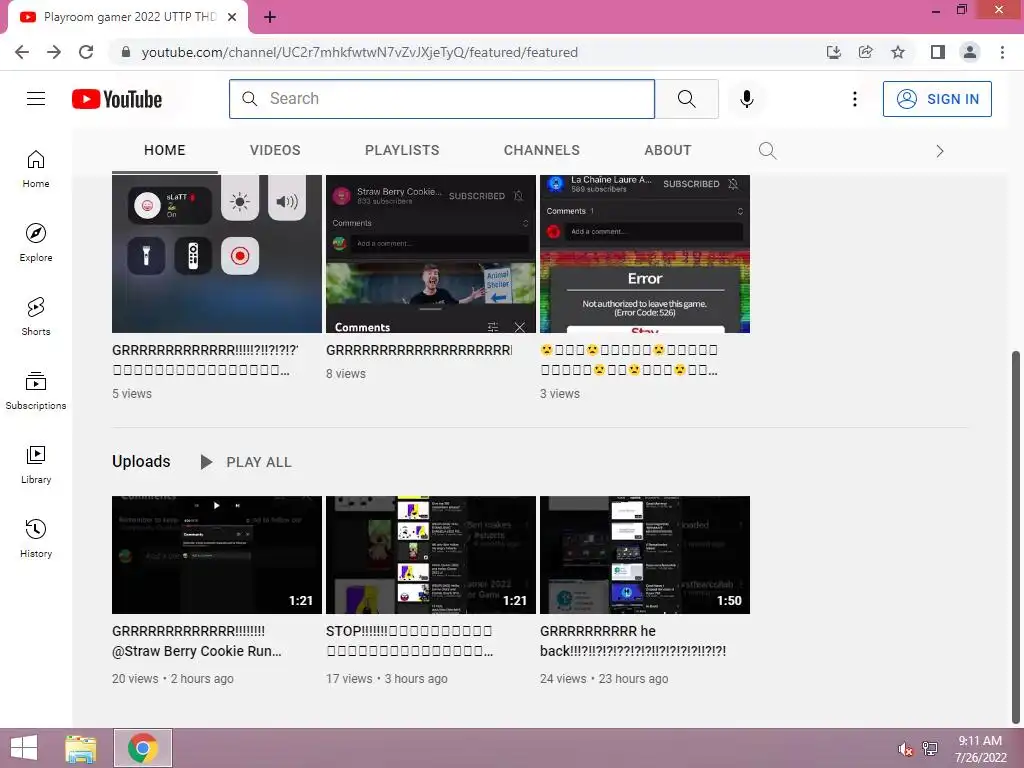Click the Uploads section heading

pos(141,462)
